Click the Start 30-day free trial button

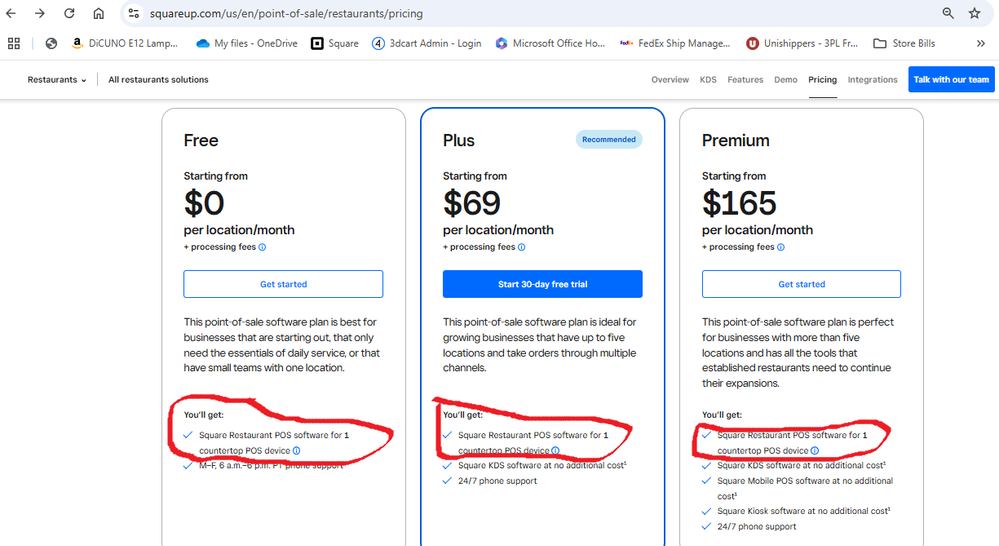click(x=542, y=284)
